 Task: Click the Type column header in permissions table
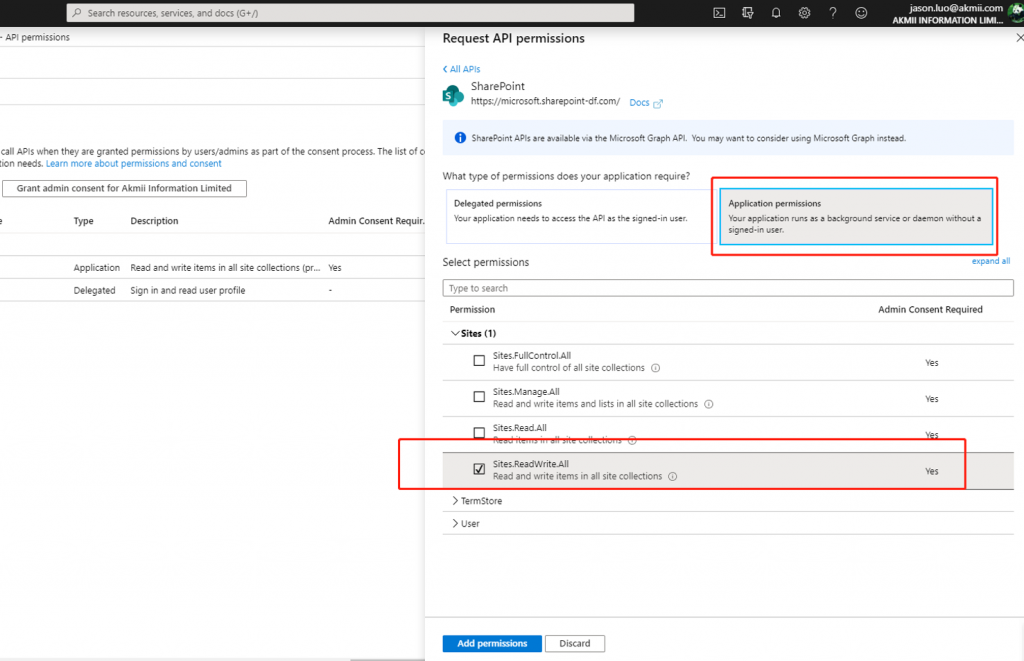(x=84, y=221)
